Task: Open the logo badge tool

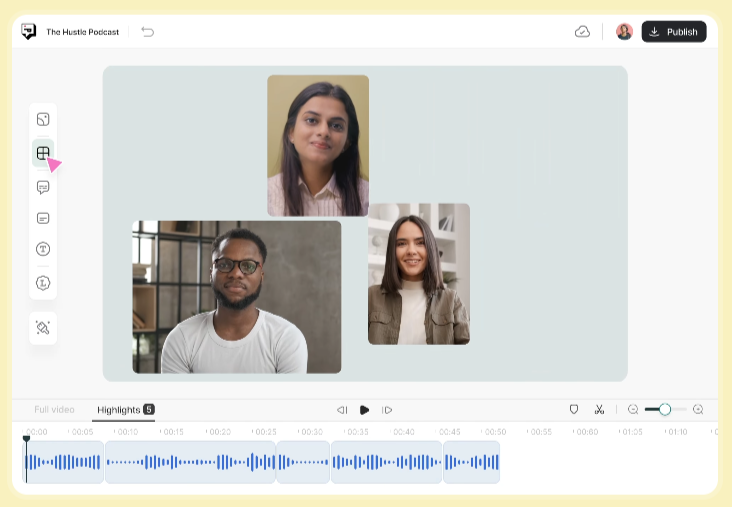Action: pos(43,283)
